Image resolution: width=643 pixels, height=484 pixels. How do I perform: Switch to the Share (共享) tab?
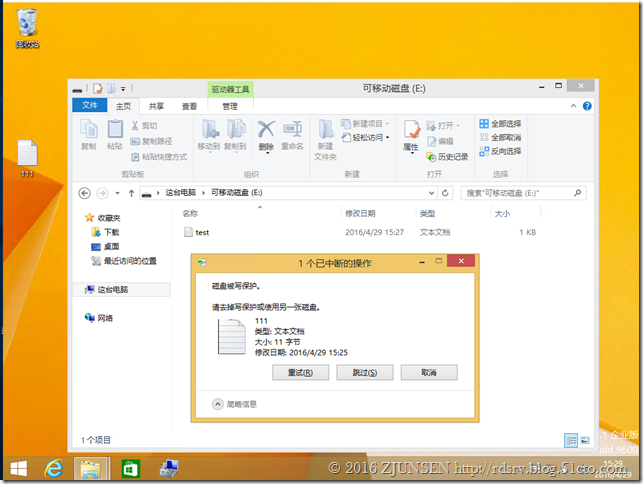(156, 106)
